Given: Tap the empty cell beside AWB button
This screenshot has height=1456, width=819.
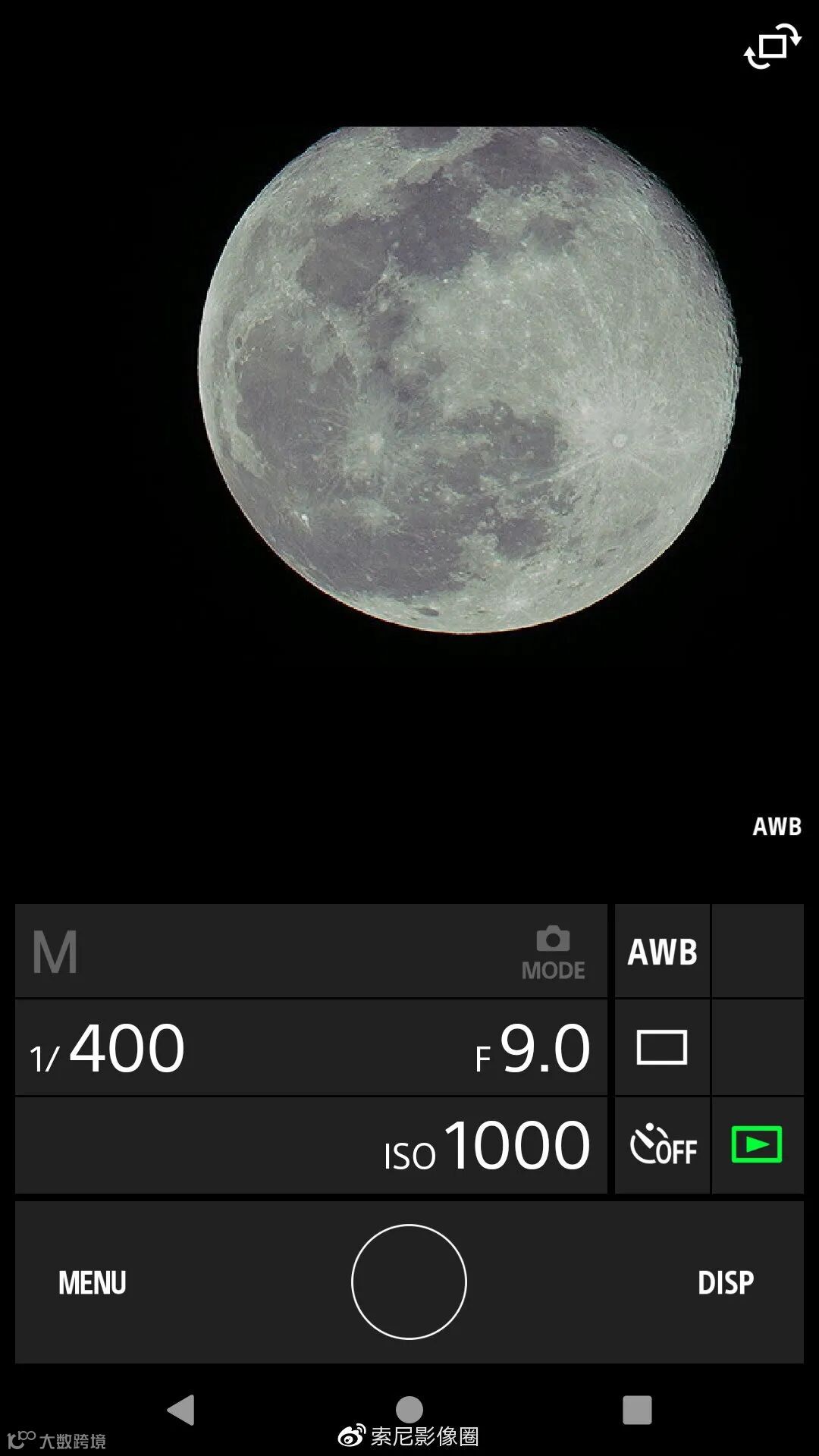Looking at the screenshot, I should 757,951.
